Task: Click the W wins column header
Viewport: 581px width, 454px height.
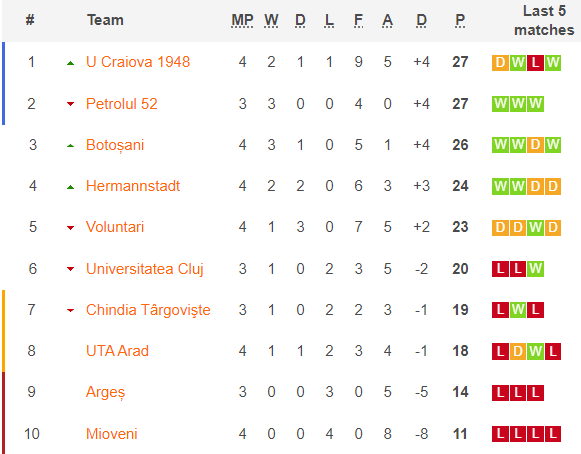Action: click(271, 20)
